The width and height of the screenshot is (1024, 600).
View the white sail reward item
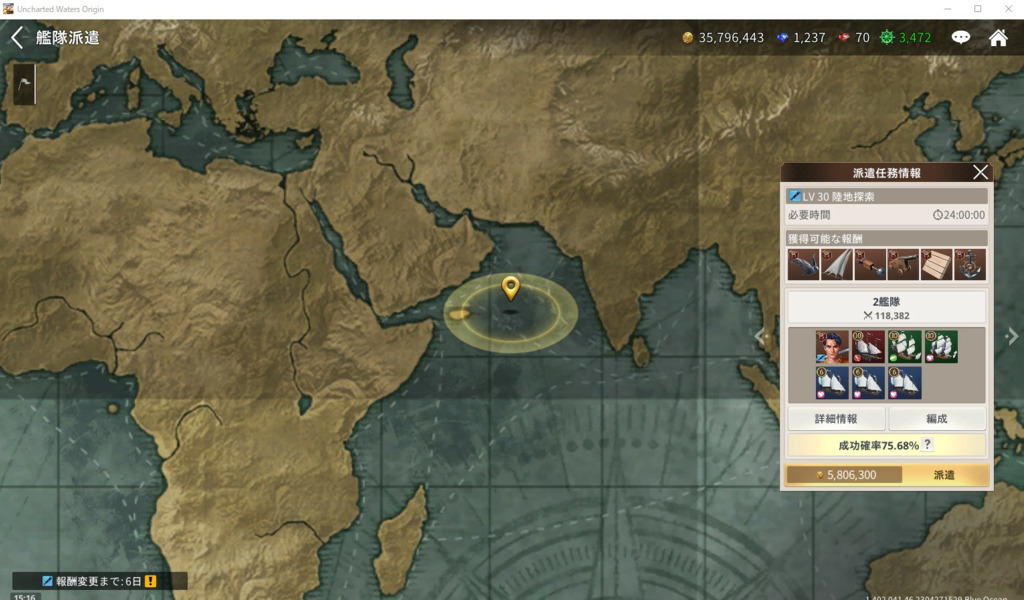(x=837, y=264)
